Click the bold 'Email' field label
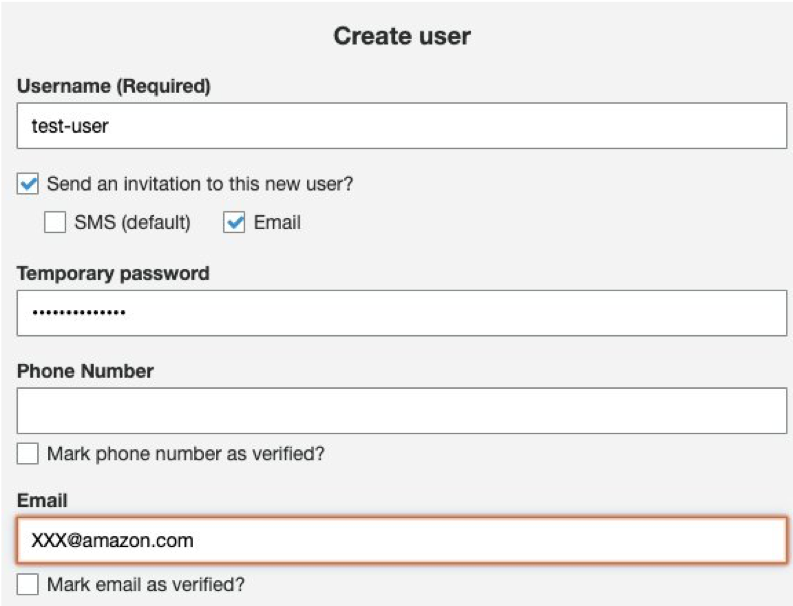 pos(42,499)
